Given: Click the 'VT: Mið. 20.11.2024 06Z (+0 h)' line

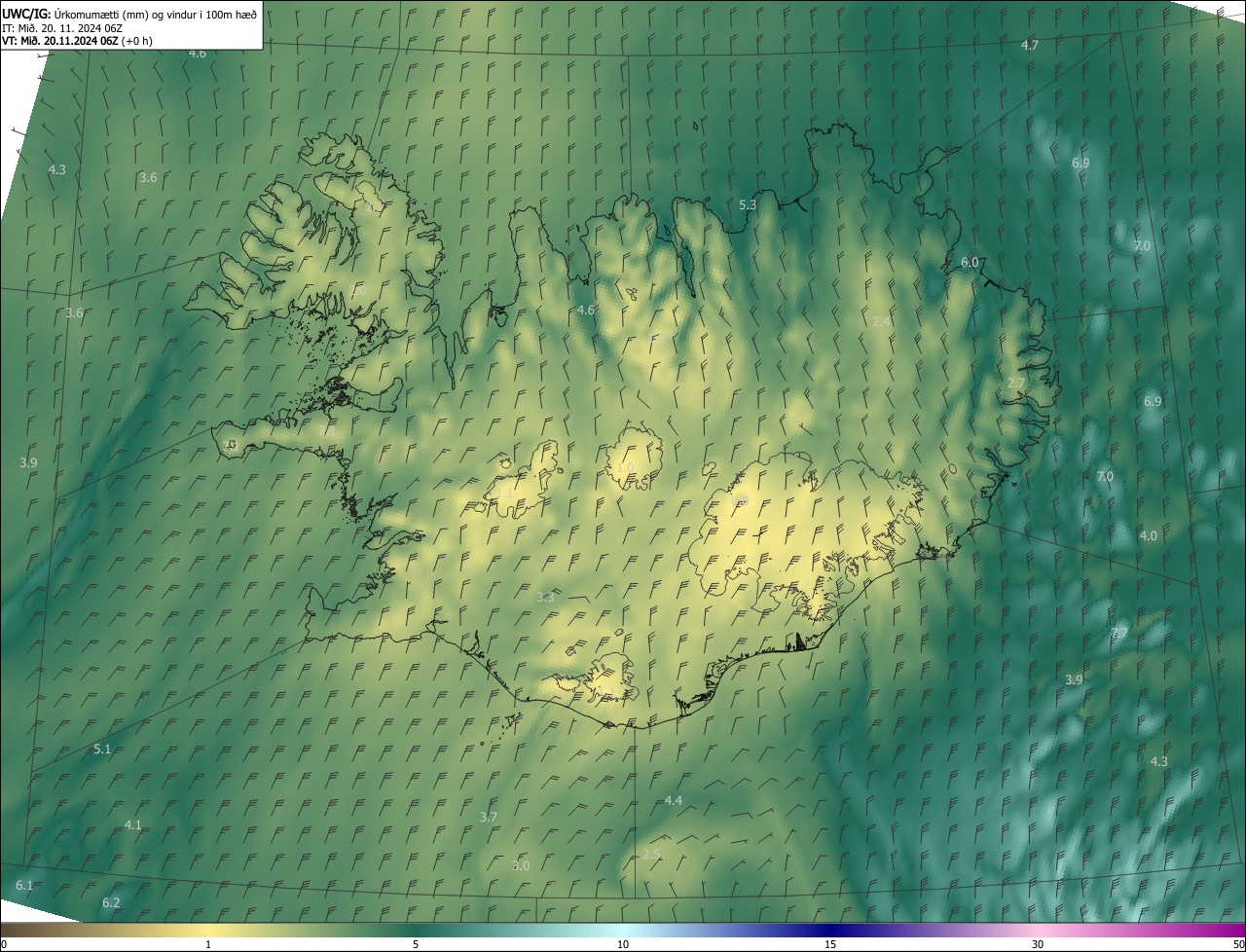Looking at the screenshot, I should pos(77,41).
